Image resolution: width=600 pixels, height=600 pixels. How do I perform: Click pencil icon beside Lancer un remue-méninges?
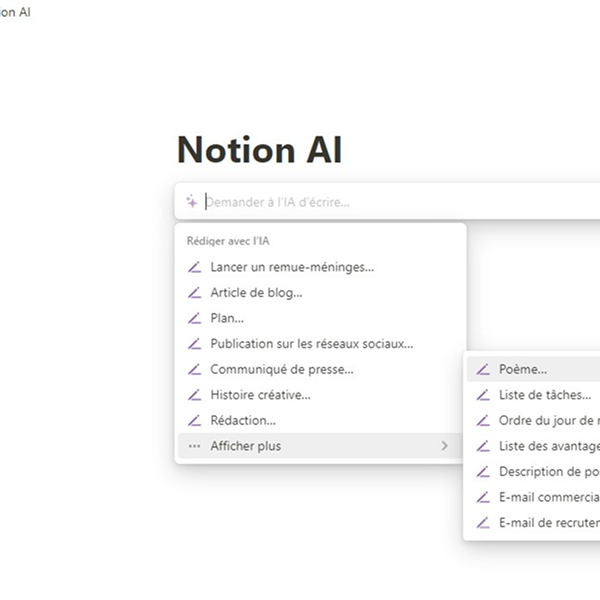(194, 267)
